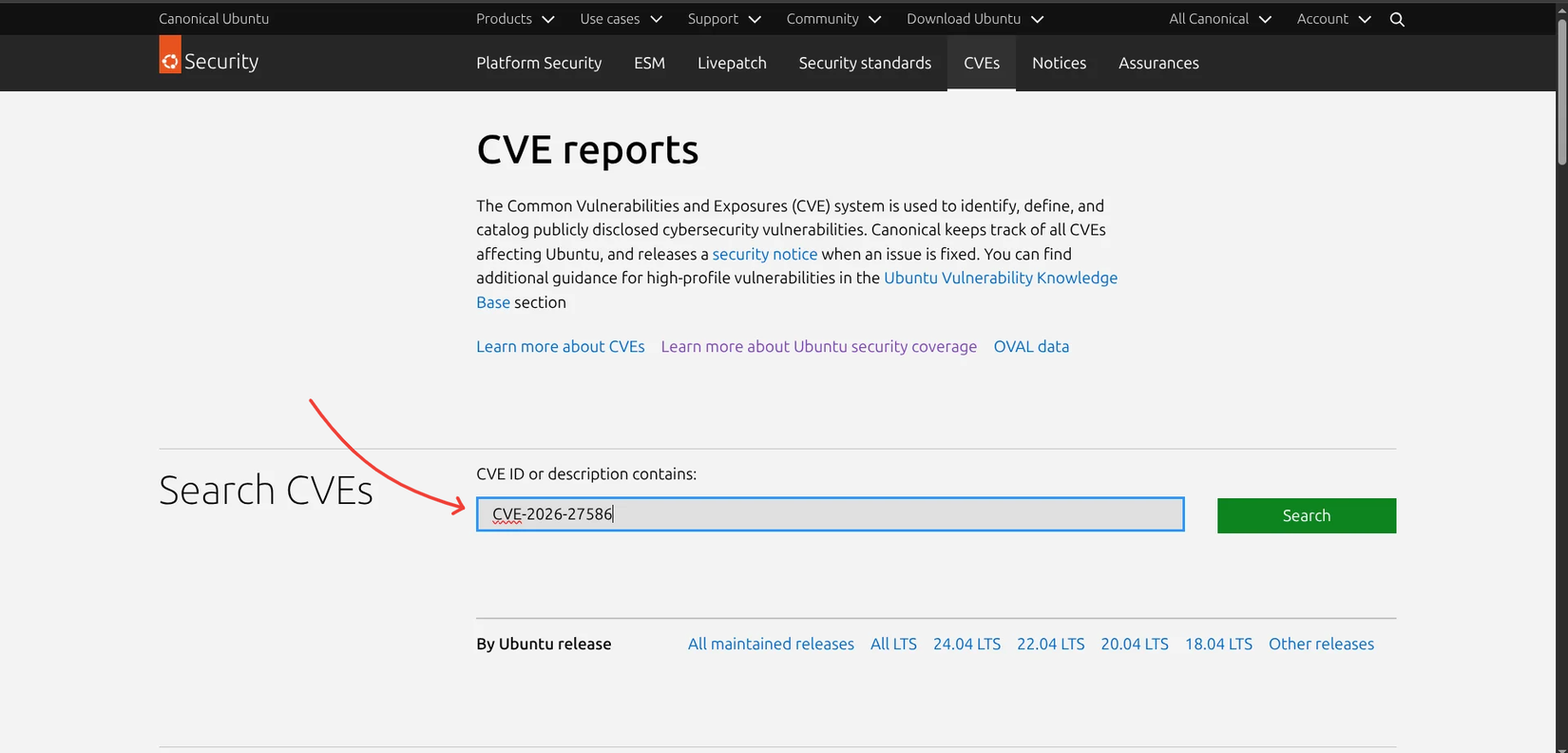Open the site search magnifier icon

[1397, 19]
